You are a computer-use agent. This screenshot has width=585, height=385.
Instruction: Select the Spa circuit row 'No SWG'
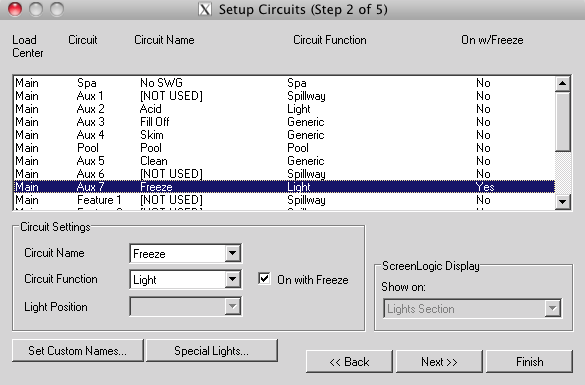point(284,83)
